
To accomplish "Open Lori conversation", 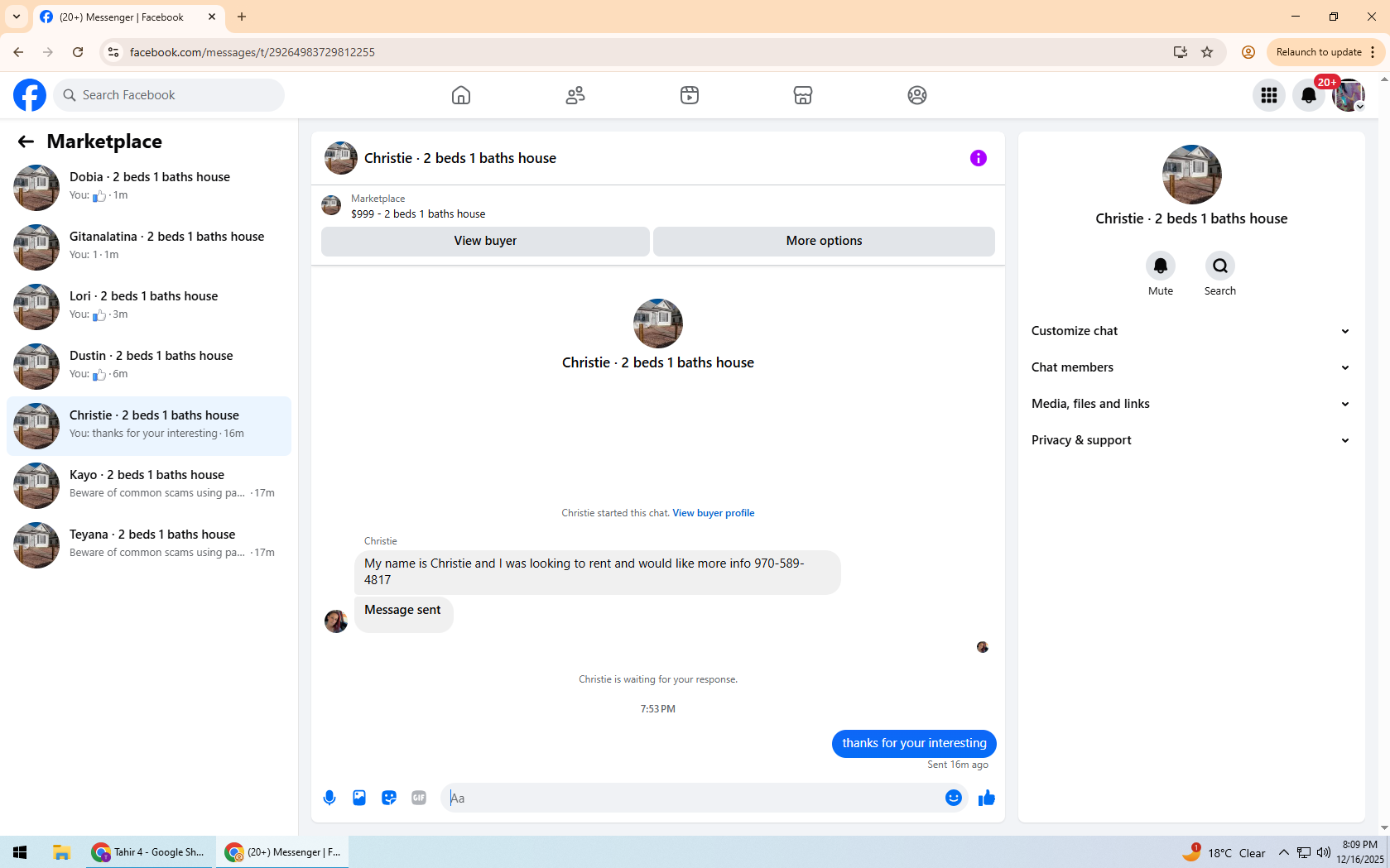I will [149, 307].
